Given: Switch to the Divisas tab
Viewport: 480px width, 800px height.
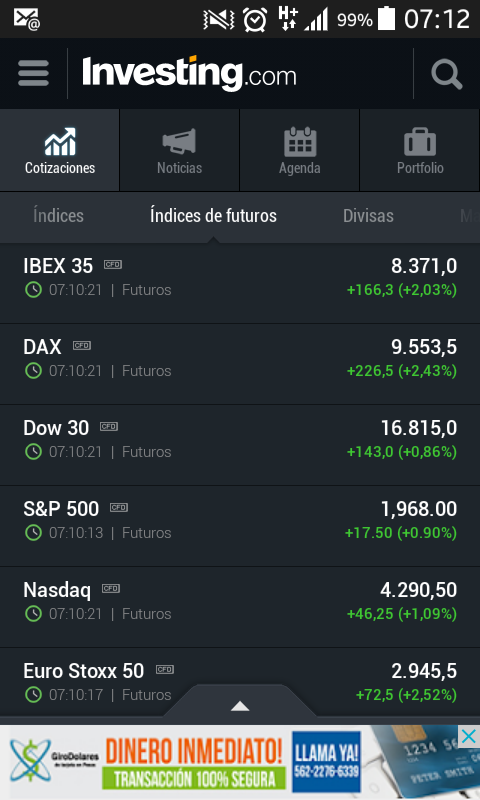Looking at the screenshot, I should (x=368, y=215).
